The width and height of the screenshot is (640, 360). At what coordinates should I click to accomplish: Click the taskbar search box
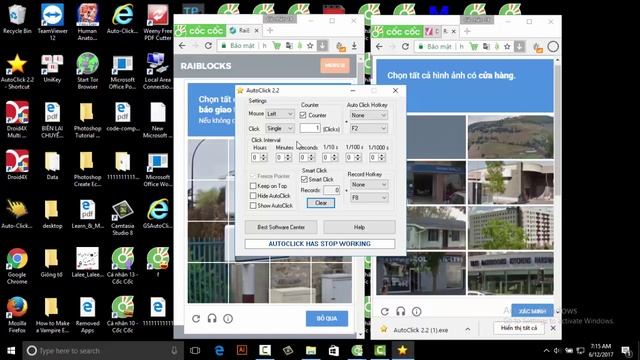tap(104, 351)
